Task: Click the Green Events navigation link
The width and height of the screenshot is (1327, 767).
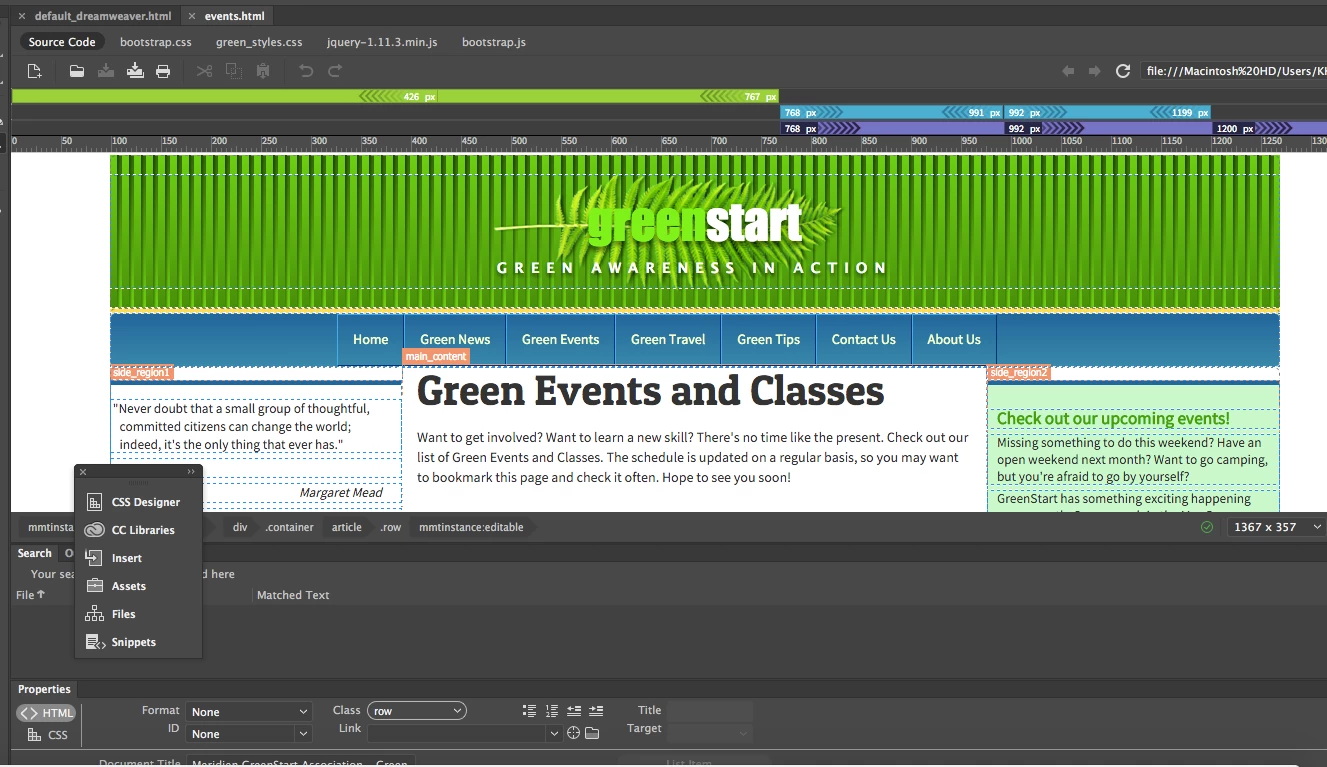Action: [x=560, y=340]
